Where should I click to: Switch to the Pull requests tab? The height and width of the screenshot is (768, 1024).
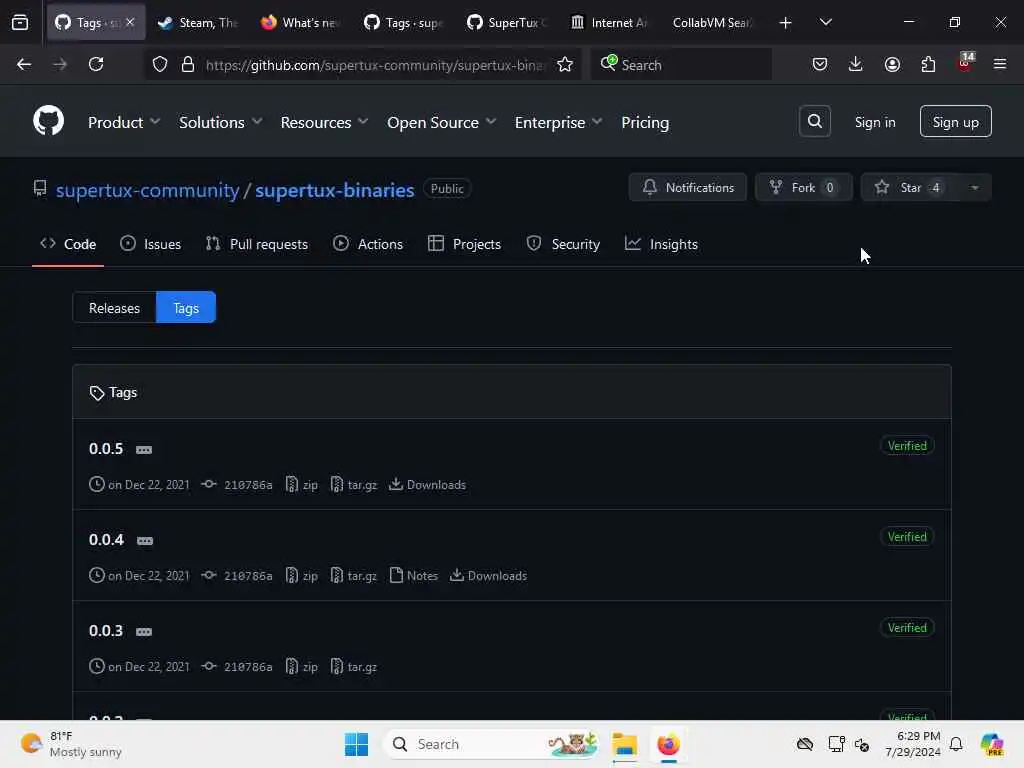pos(256,244)
